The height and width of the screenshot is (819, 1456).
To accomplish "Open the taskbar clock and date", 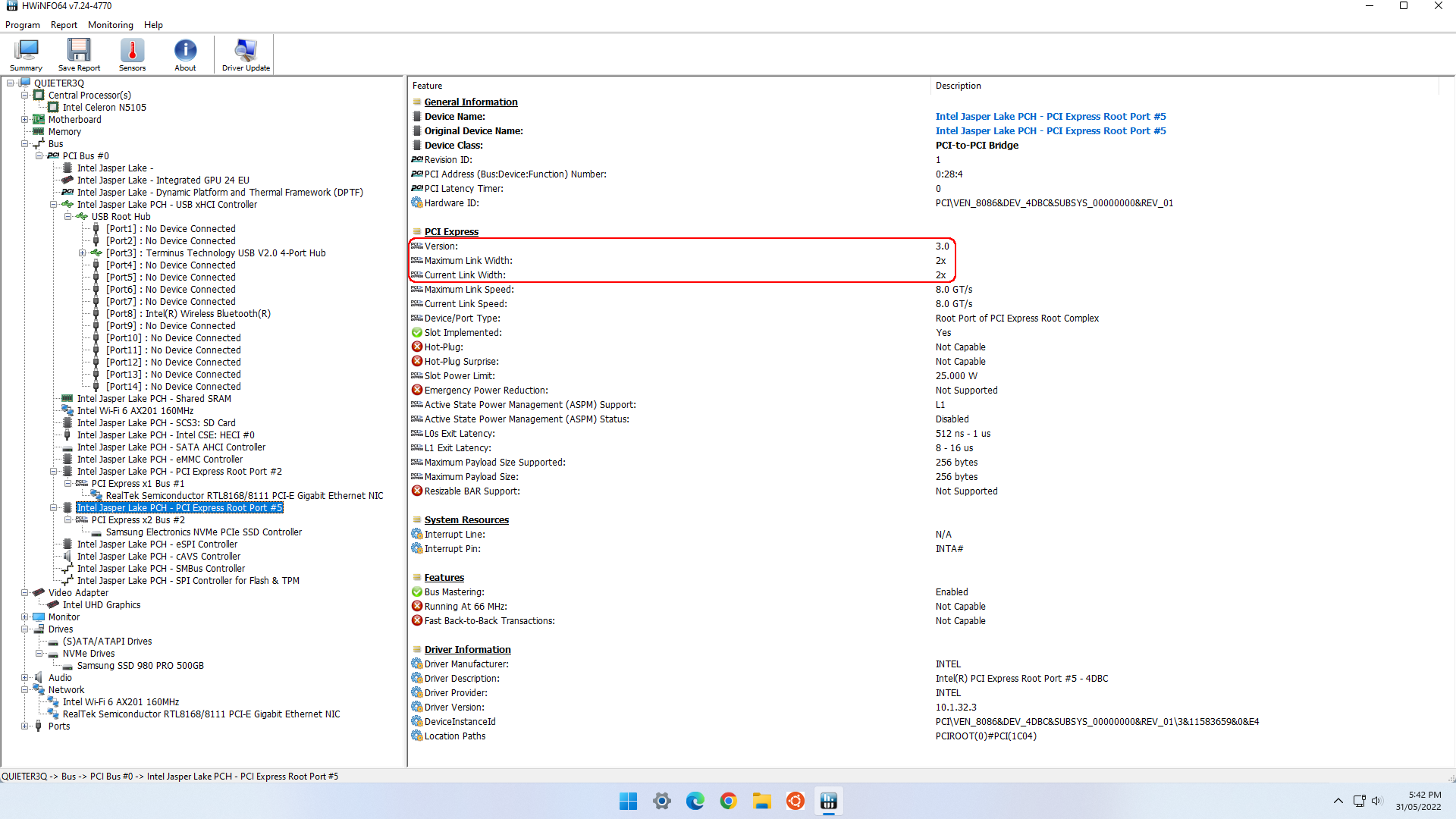I will pyautogui.click(x=1418, y=802).
